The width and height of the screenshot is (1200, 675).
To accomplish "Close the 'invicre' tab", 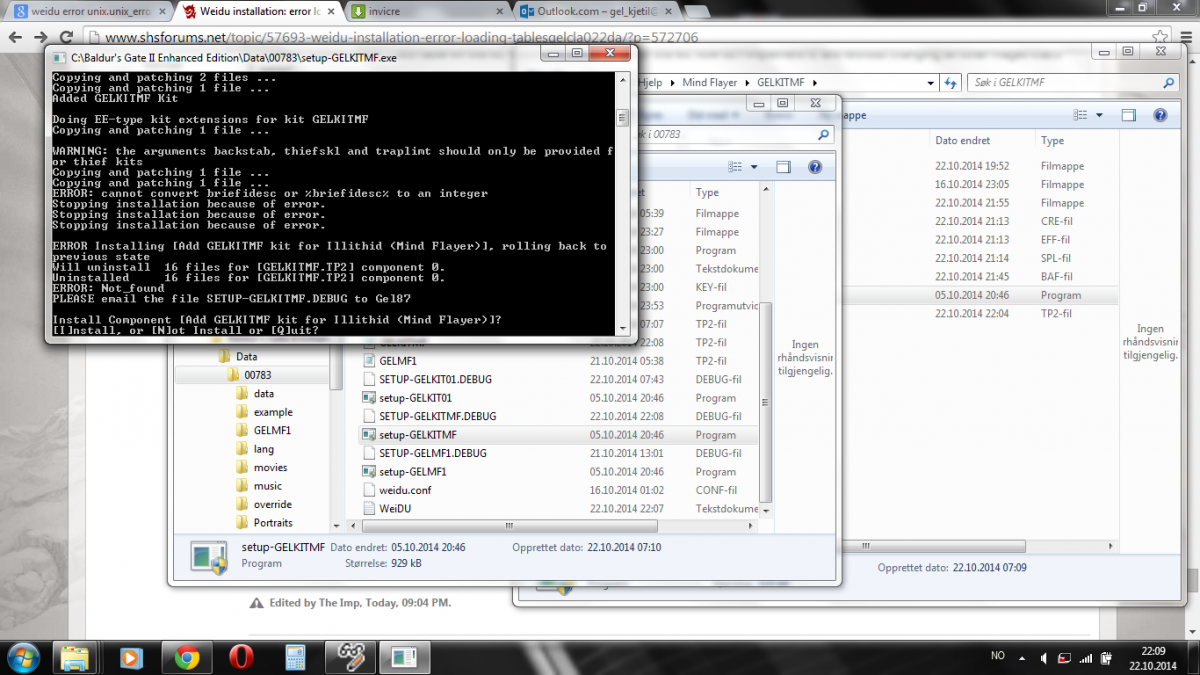I will point(497,12).
